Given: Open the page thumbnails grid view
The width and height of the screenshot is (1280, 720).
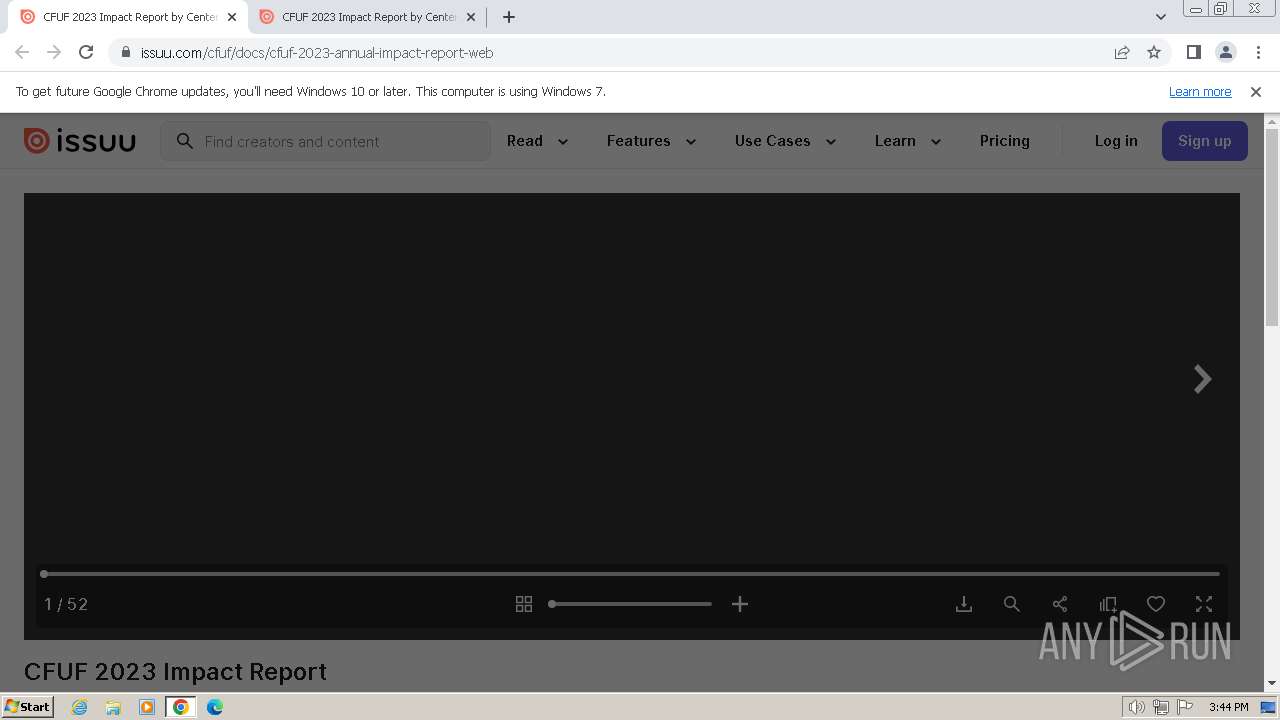Looking at the screenshot, I should coord(524,604).
